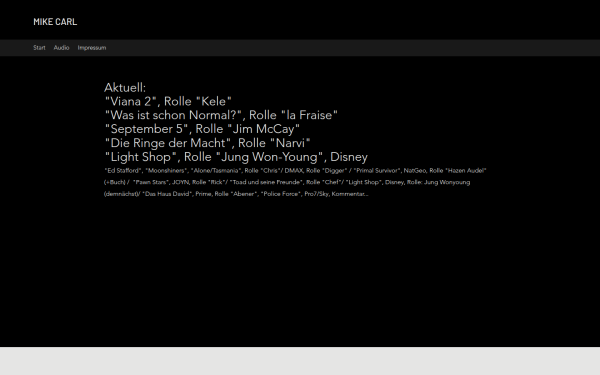Click the line "Viana 2", Rolle "Kele"
The width and height of the screenshot is (600, 375).
168,101
